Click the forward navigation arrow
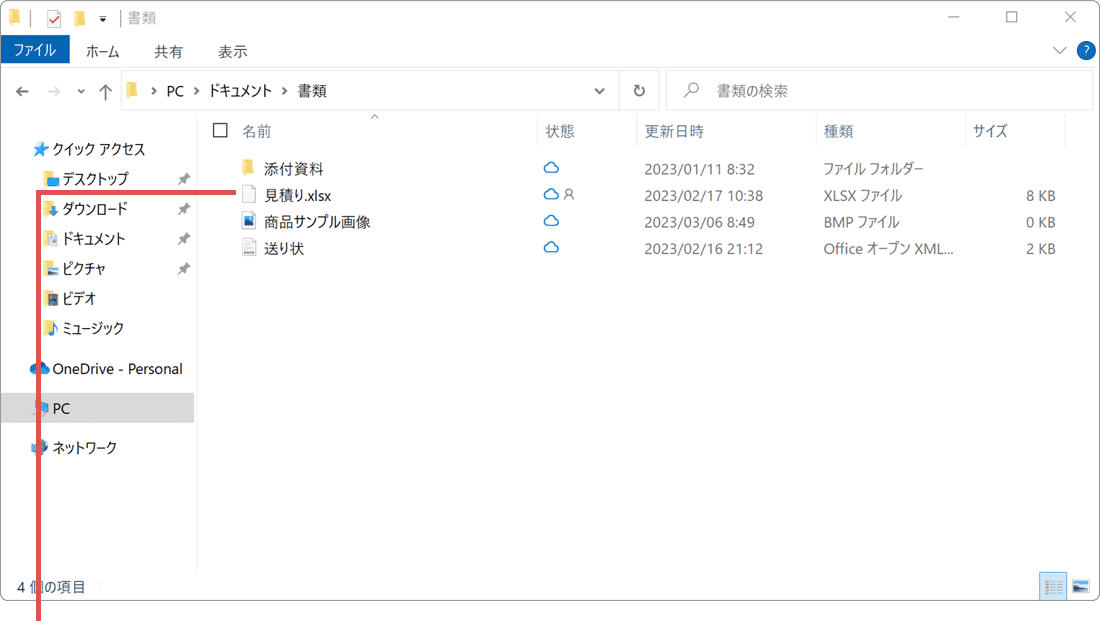The image size is (1100, 621). click(x=54, y=91)
